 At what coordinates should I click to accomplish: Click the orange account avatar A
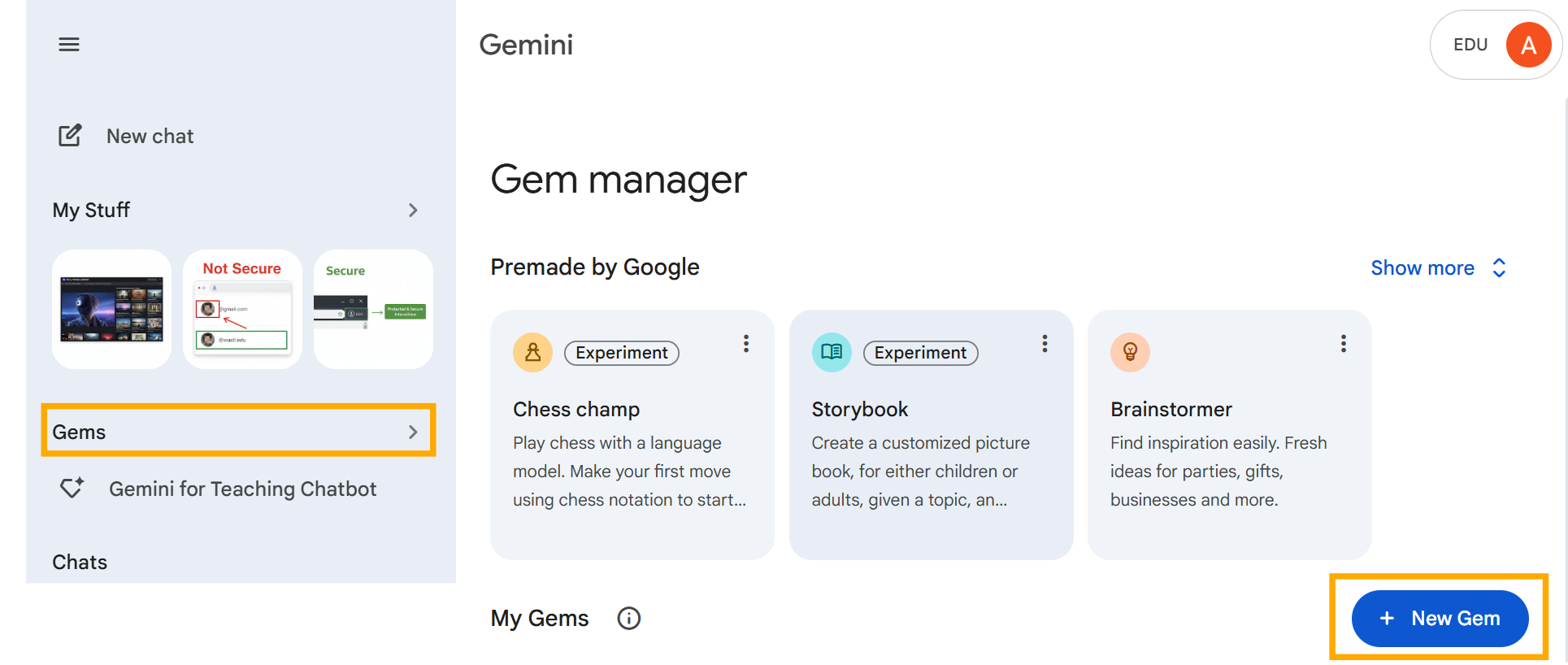1528,45
